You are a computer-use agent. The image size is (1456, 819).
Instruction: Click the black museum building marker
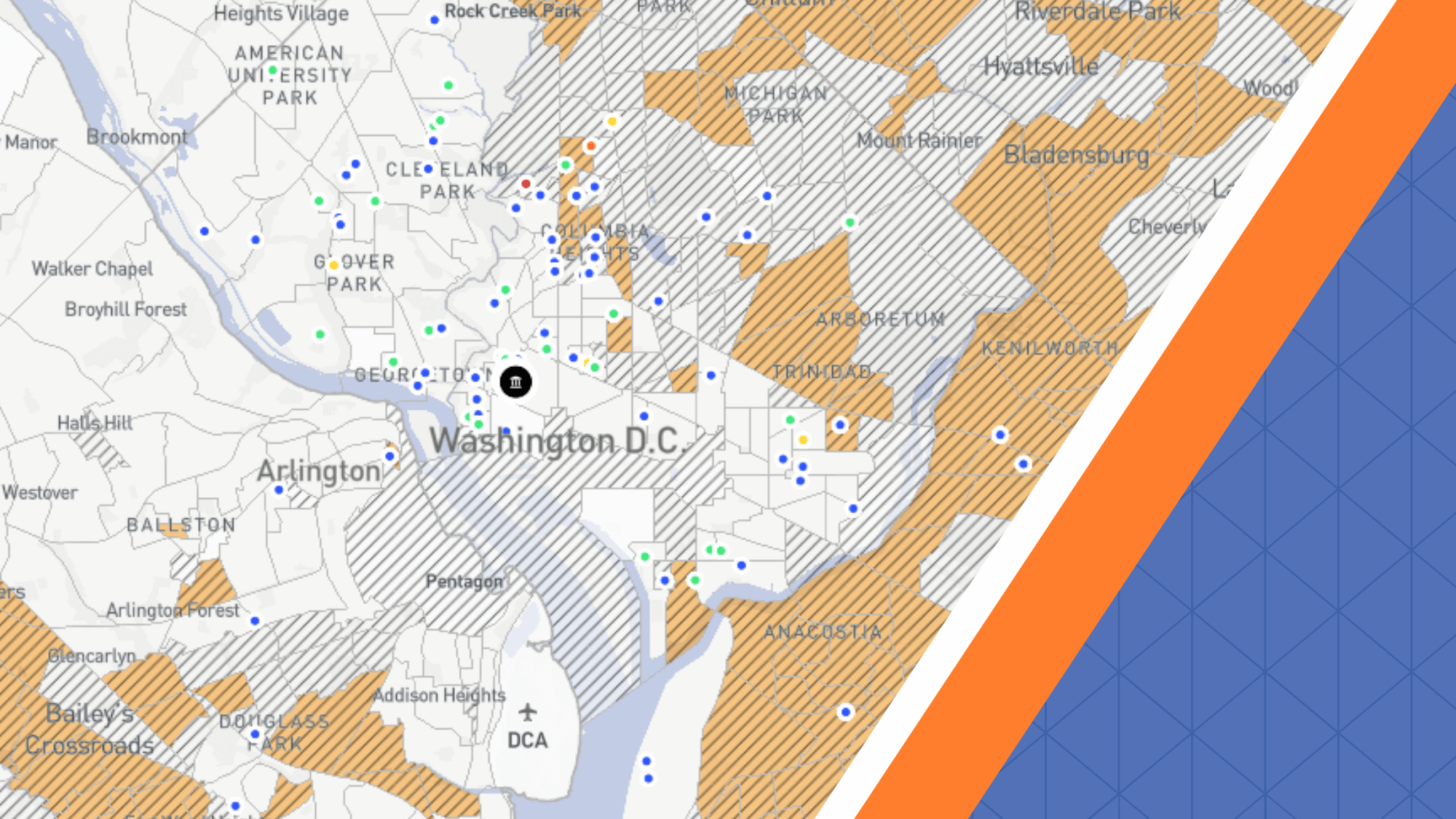click(x=515, y=382)
